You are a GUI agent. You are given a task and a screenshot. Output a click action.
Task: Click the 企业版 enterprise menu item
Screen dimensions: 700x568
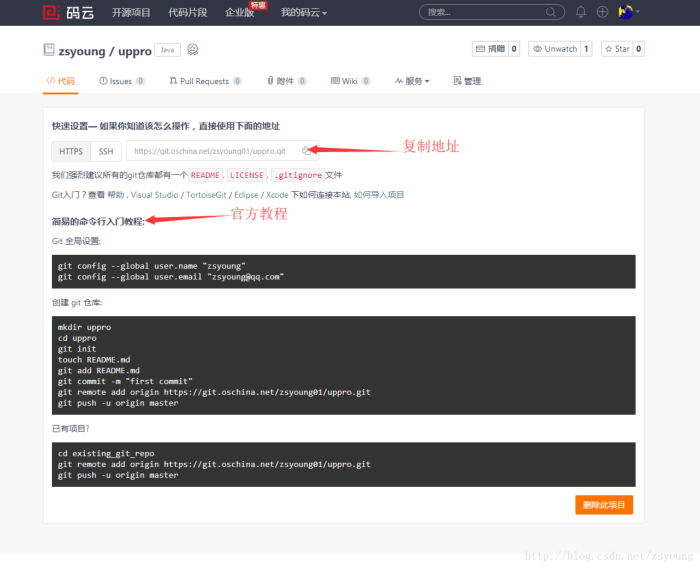(x=239, y=12)
